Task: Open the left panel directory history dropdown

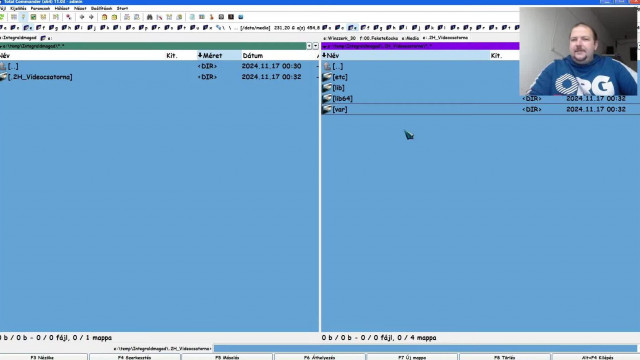Action: 316,46
